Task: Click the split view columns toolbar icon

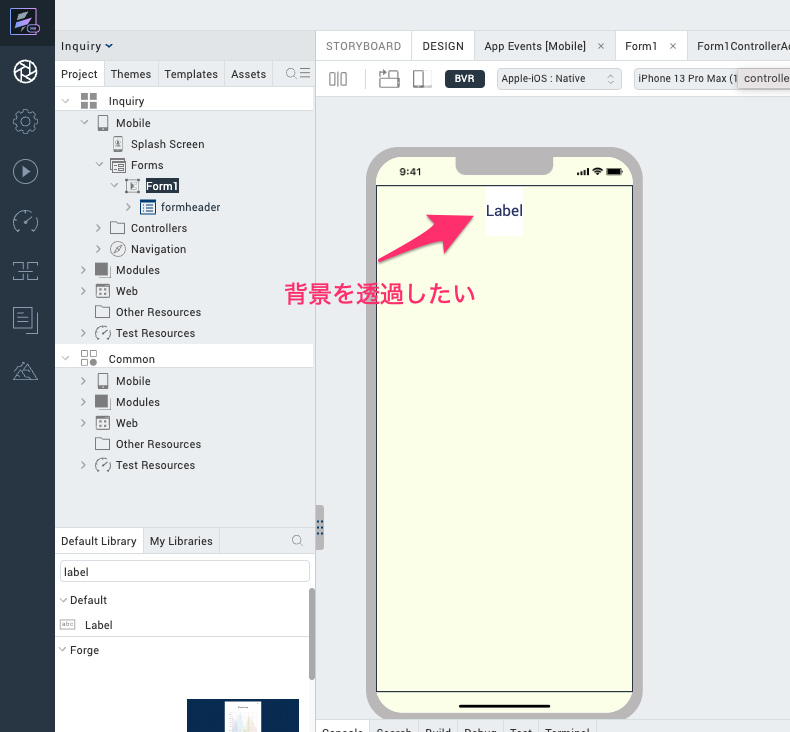Action: click(x=338, y=79)
